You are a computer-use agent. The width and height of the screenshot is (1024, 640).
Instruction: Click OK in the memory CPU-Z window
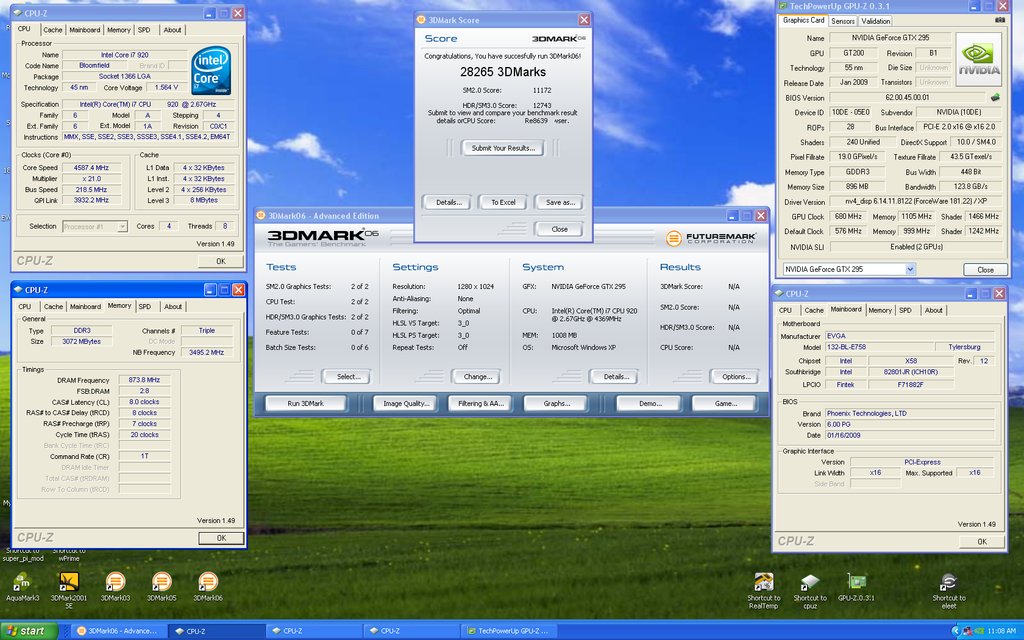[221, 538]
